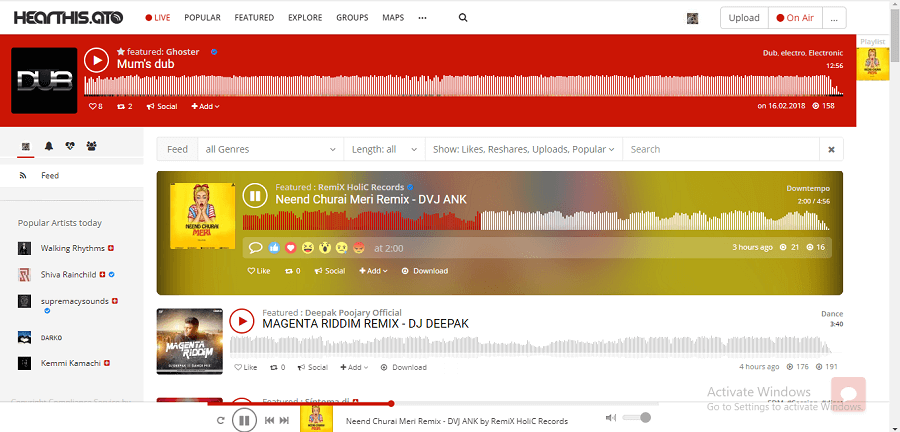Seek on the bottom player progress bar
This screenshot has height=432, width=900.
(x=433, y=403)
